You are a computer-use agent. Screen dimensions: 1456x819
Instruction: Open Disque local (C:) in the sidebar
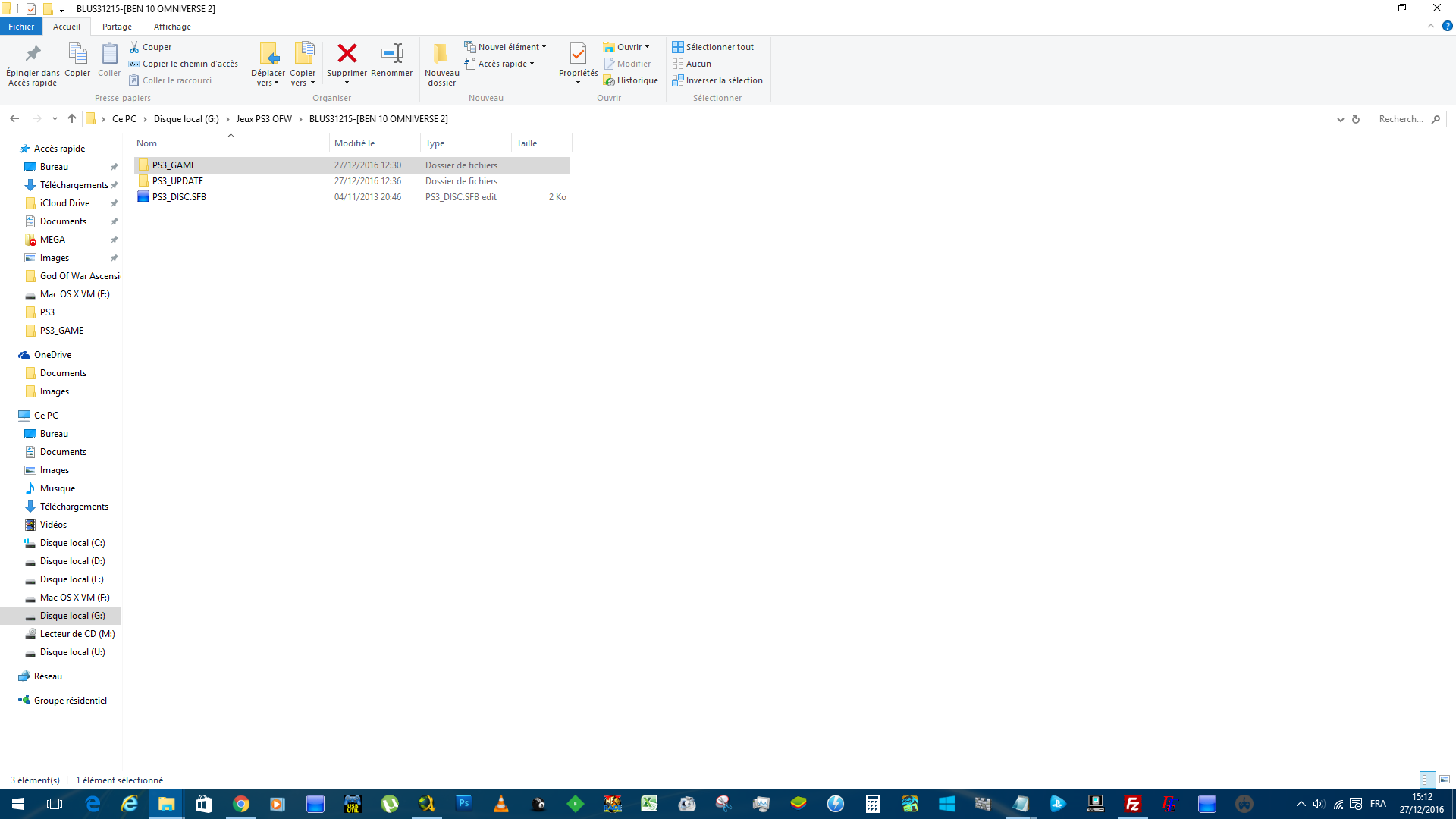pyautogui.click(x=72, y=543)
